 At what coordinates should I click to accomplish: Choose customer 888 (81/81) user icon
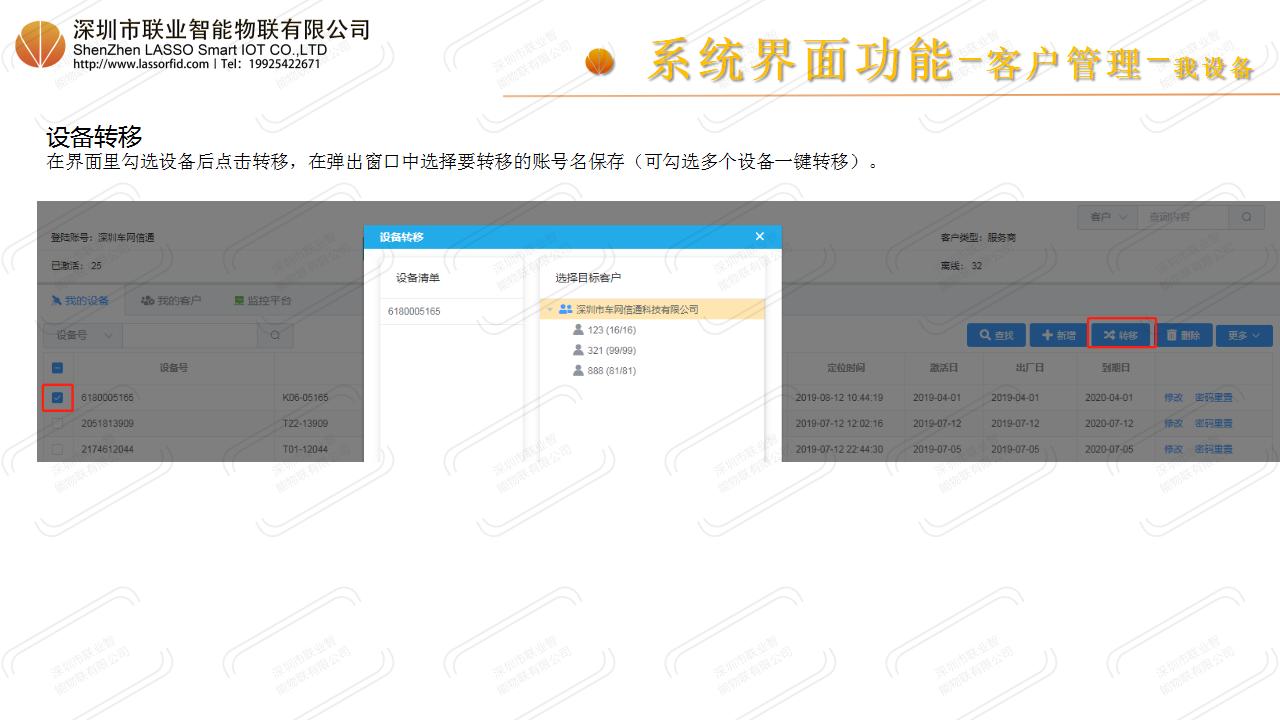578,370
